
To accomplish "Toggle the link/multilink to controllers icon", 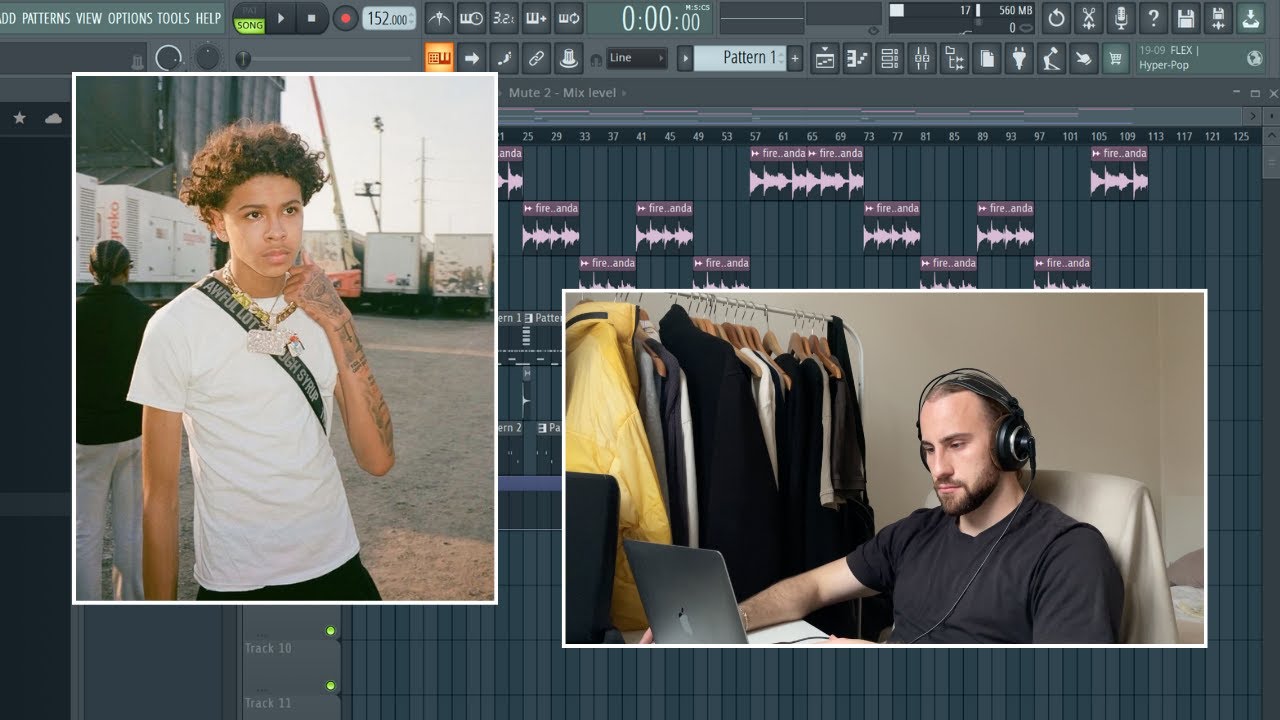I will (x=536, y=58).
